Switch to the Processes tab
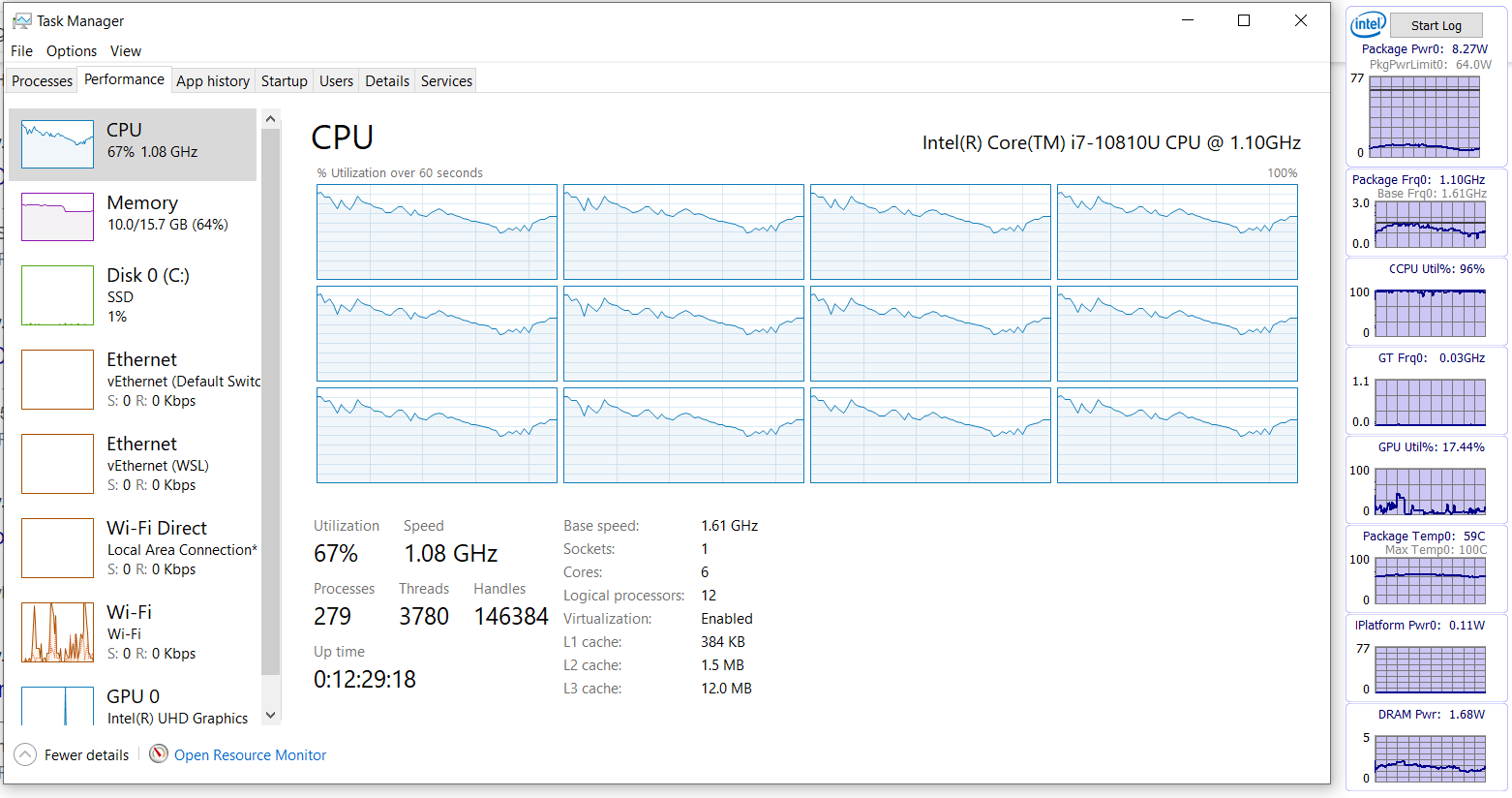 pyautogui.click(x=42, y=81)
